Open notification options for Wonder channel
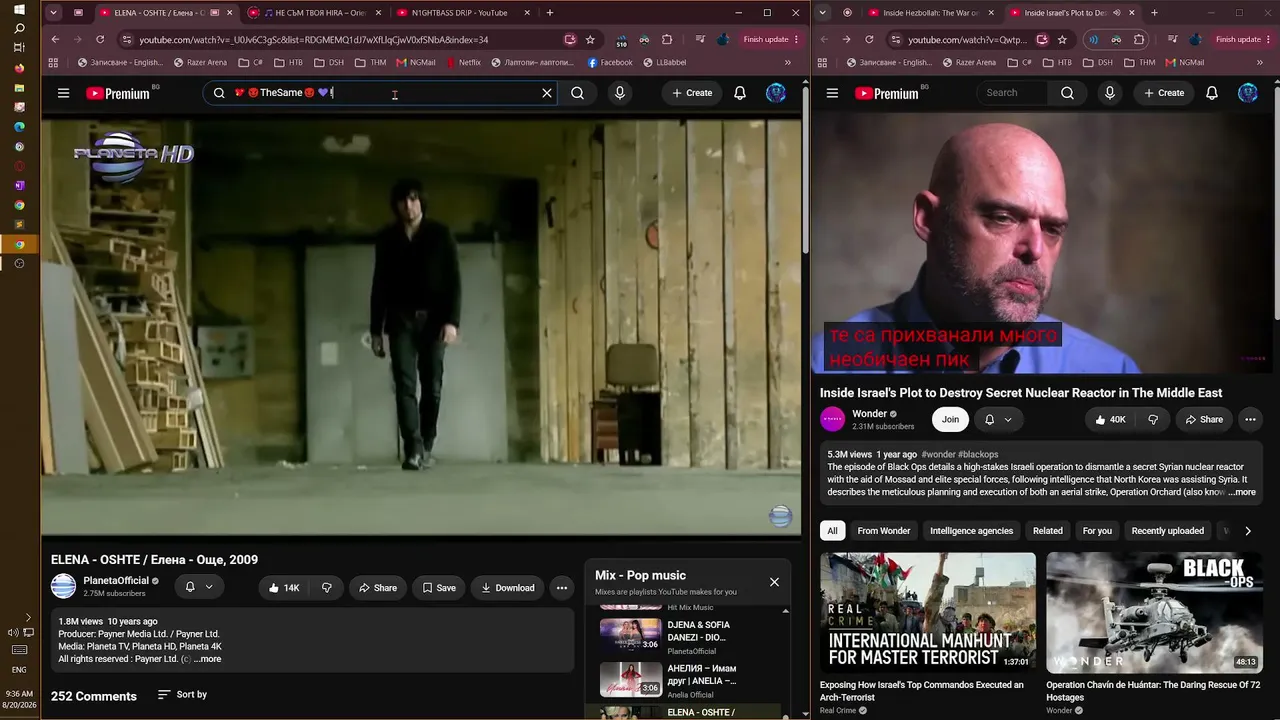1280x720 pixels. click(998, 420)
